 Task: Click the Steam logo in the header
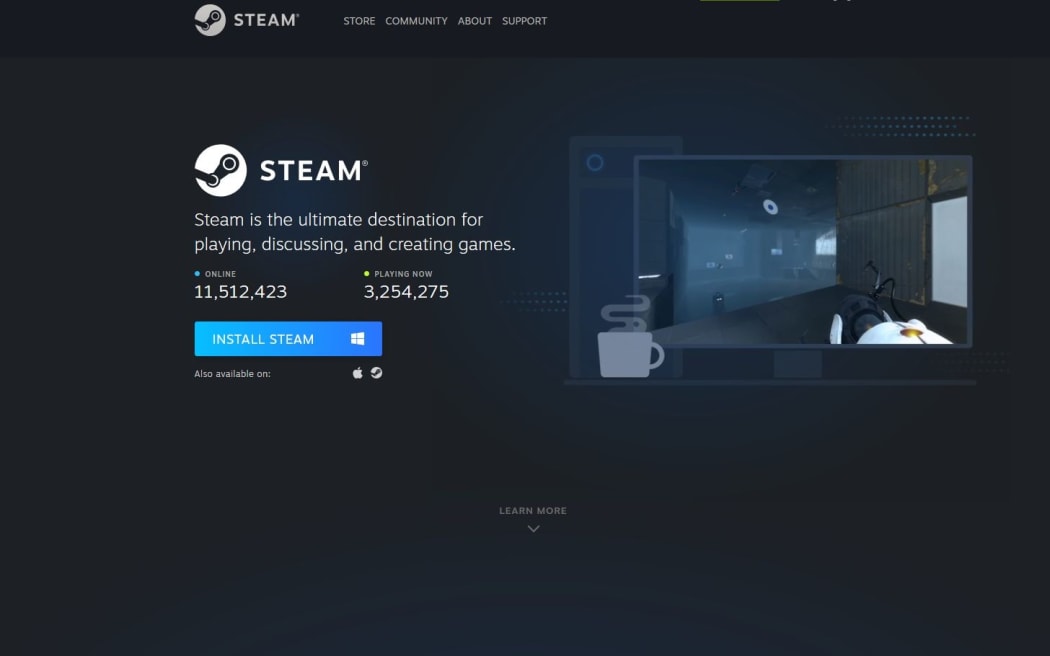tap(246, 20)
